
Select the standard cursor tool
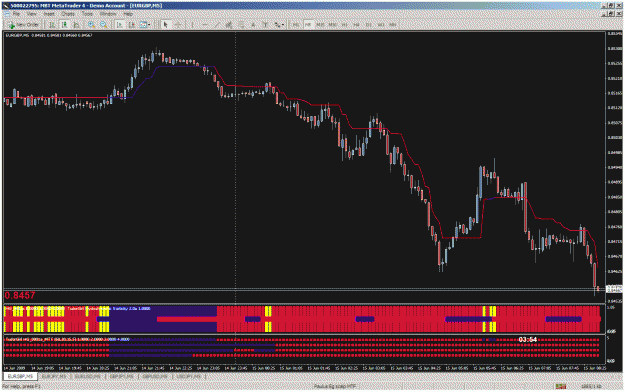point(165,25)
